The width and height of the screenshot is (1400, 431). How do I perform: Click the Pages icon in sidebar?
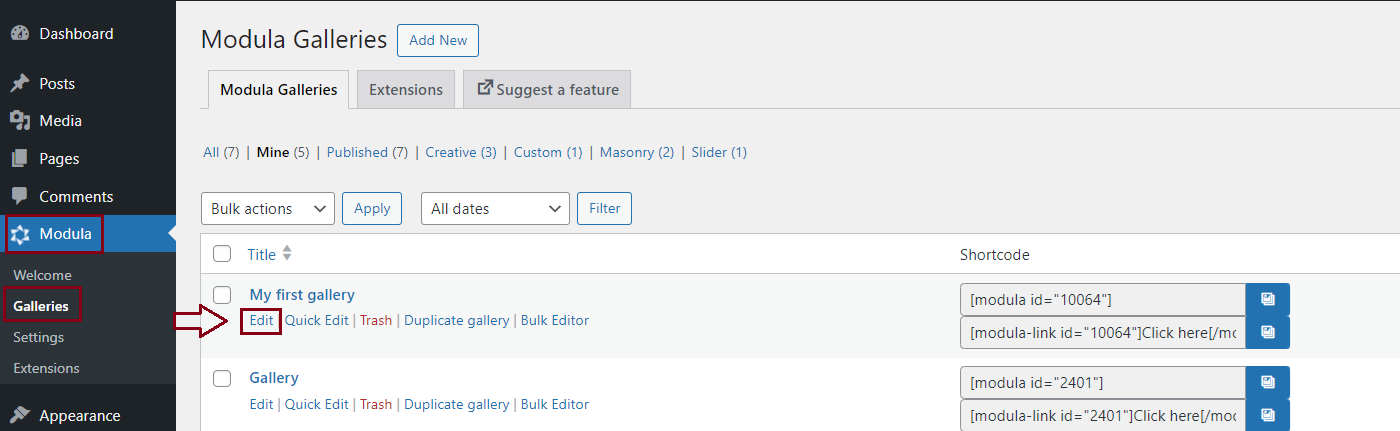click(x=19, y=159)
